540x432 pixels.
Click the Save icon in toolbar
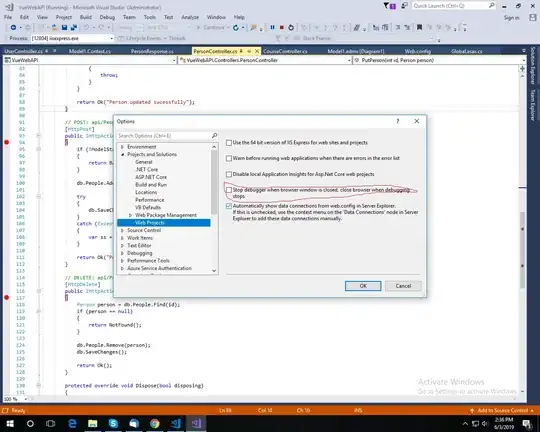tap(64, 28)
